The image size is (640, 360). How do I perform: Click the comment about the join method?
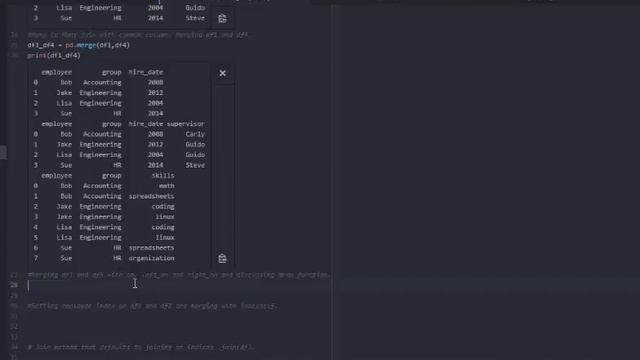point(141,347)
